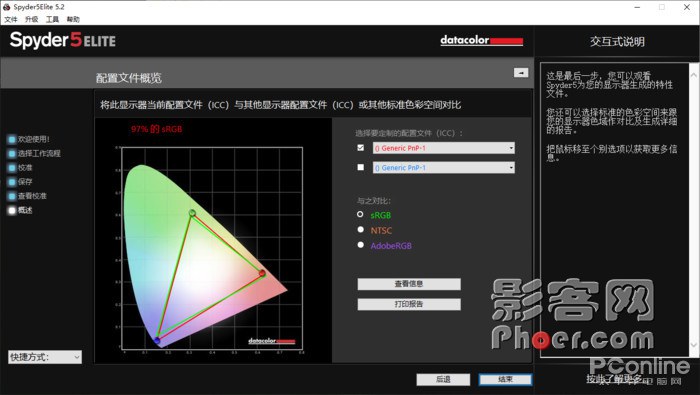Screen dimensions: 700x395
Task: Click the 欢迎使用 step indicator icon
Action: [12, 139]
